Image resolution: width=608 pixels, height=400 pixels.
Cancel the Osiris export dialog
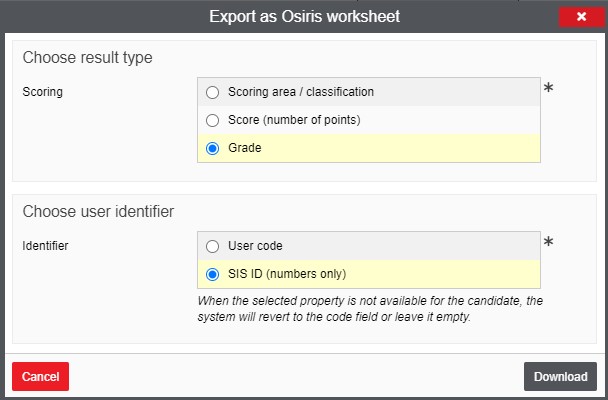coord(40,376)
